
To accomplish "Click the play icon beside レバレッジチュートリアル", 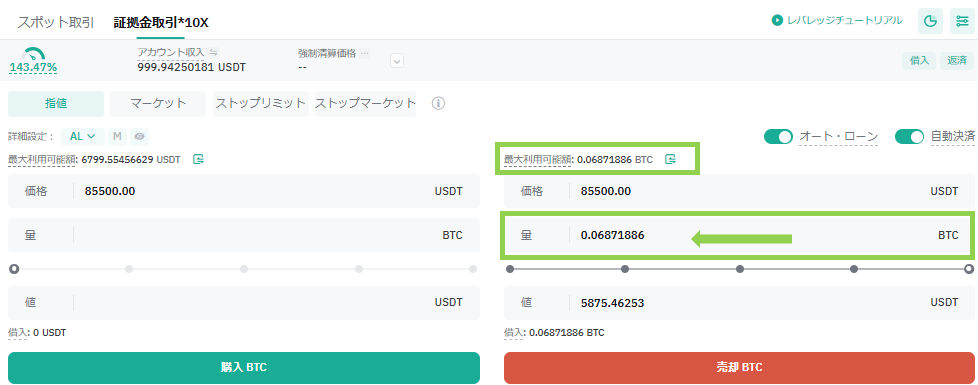I will [x=777, y=21].
